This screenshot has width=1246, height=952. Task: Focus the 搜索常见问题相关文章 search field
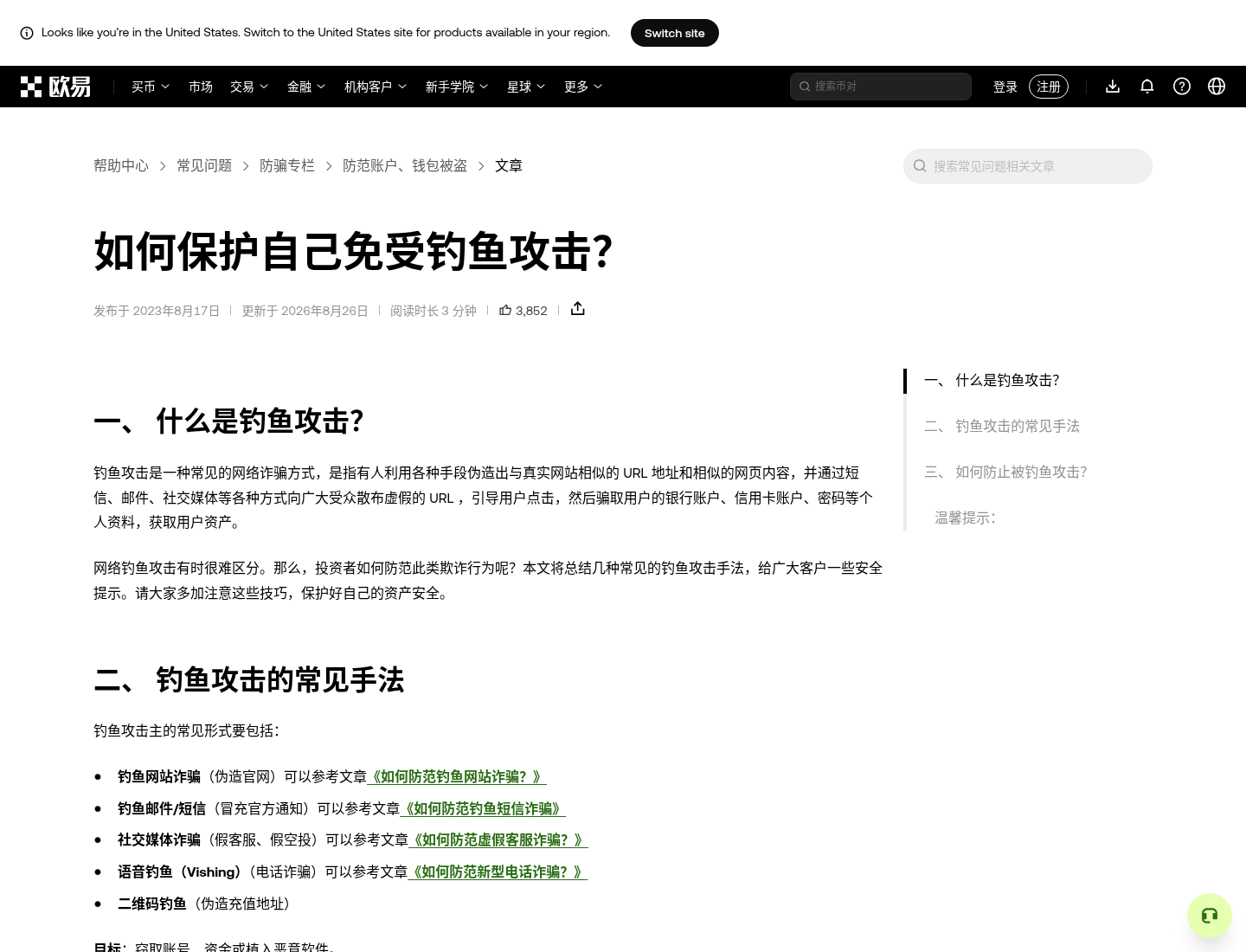[x=1028, y=166]
